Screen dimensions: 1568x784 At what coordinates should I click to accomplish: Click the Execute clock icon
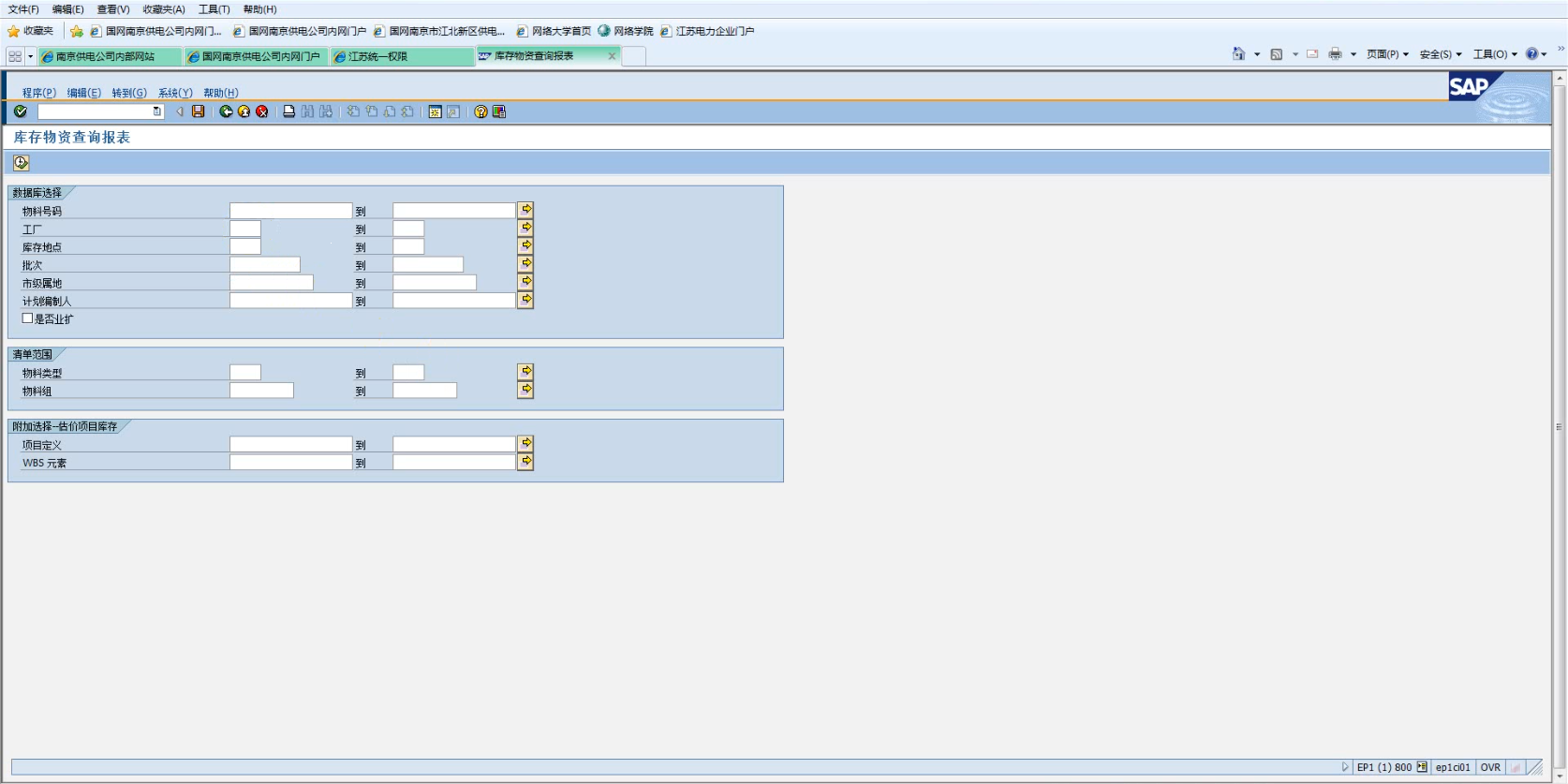21,163
